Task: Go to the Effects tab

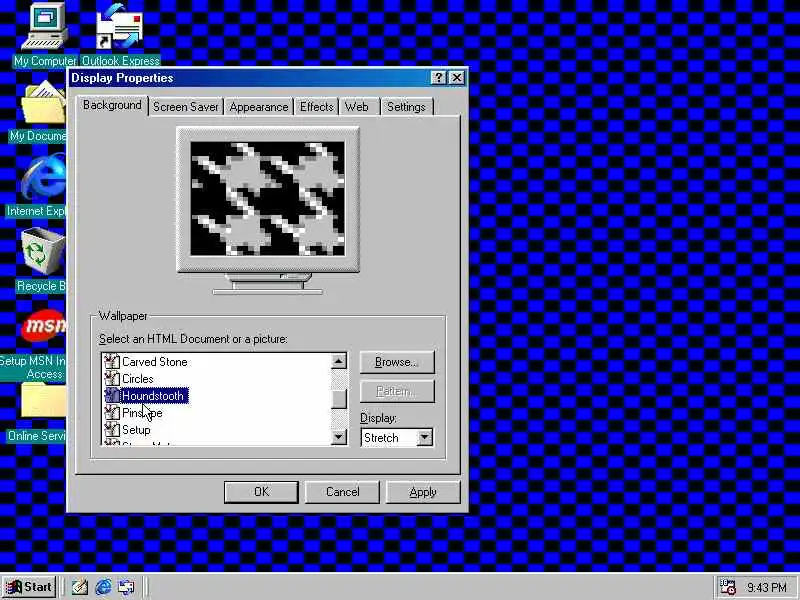Action: point(316,107)
